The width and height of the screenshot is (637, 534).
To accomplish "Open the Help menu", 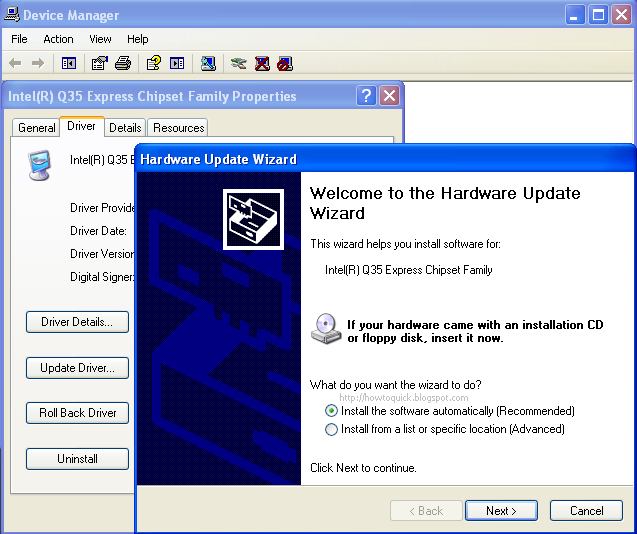I will point(137,39).
